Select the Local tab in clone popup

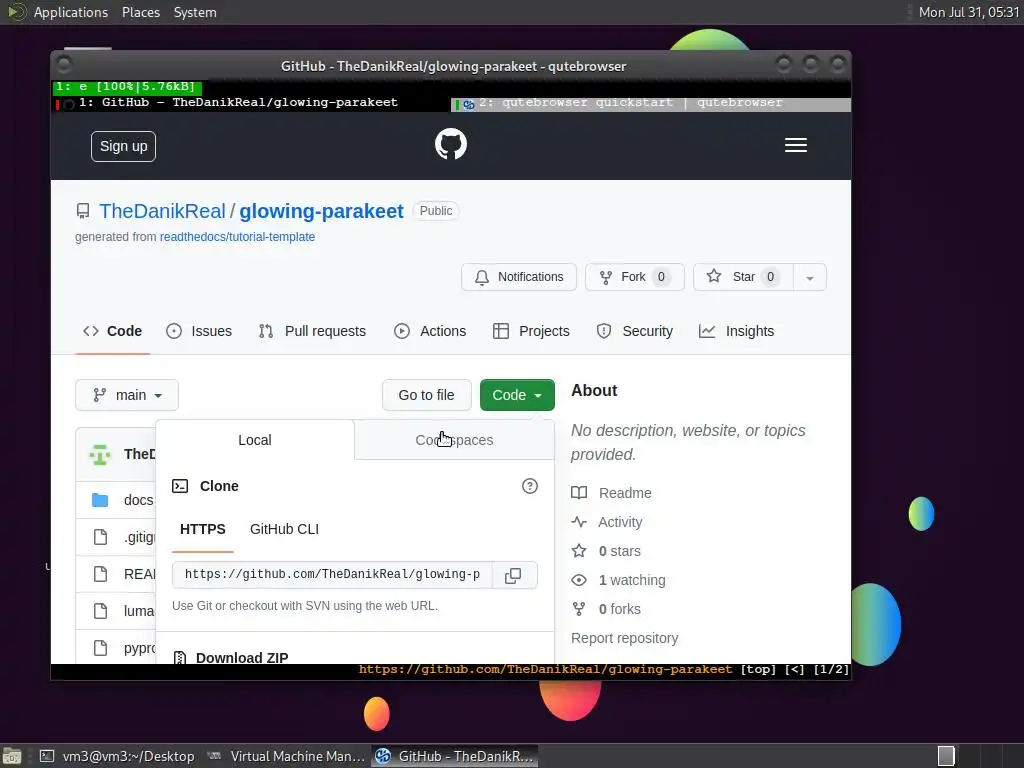tap(255, 440)
